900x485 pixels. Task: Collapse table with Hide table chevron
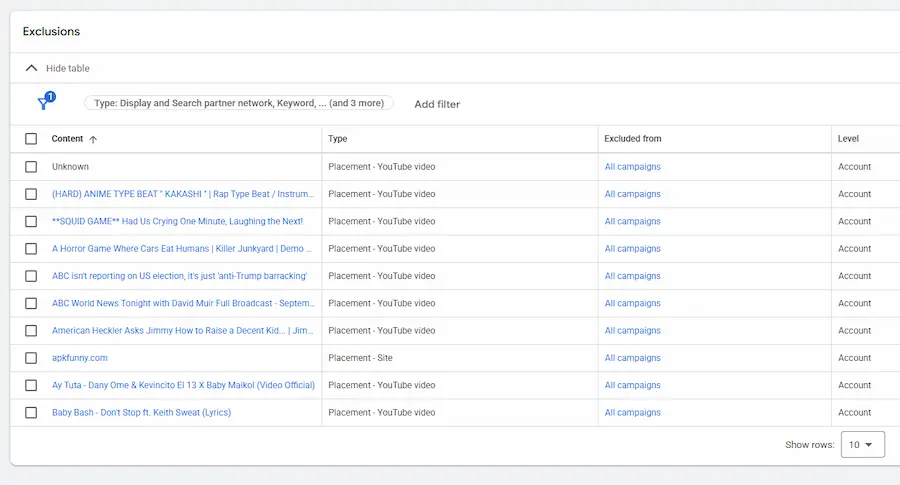click(x=32, y=68)
